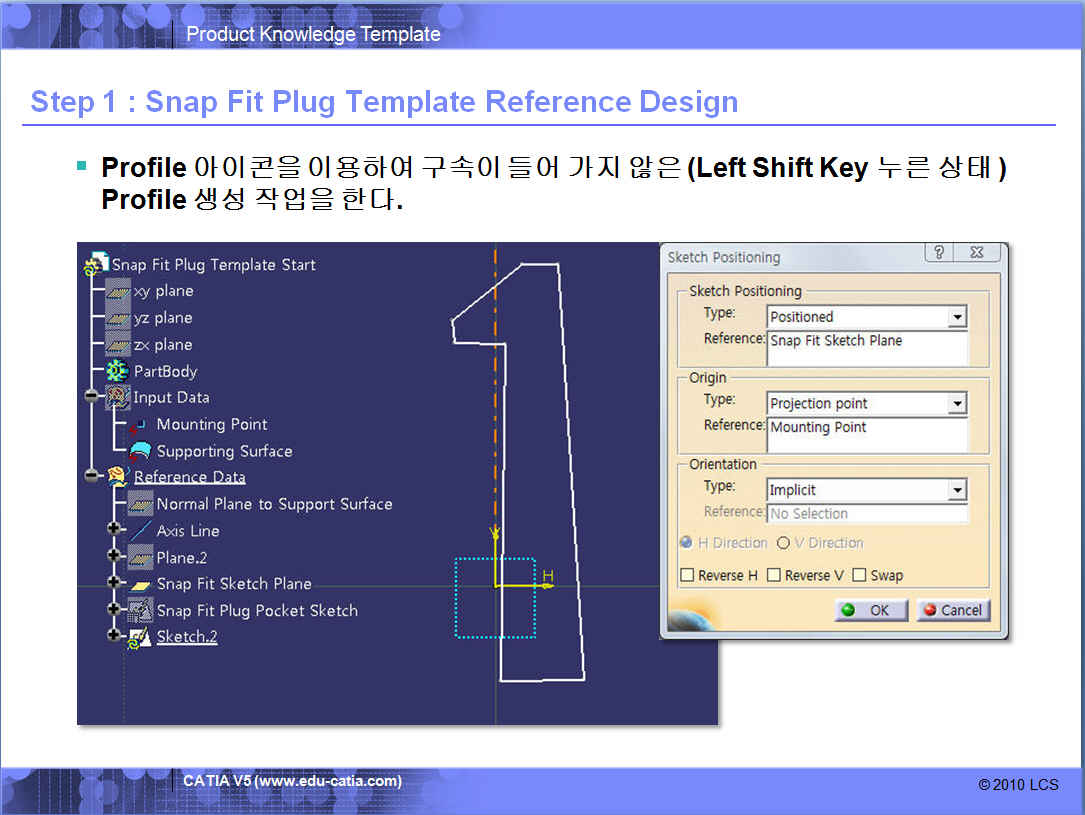This screenshot has height=815, width=1085.
Task: Click the Snap Fit Sketch Plane reference field
Action: [x=867, y=347]
